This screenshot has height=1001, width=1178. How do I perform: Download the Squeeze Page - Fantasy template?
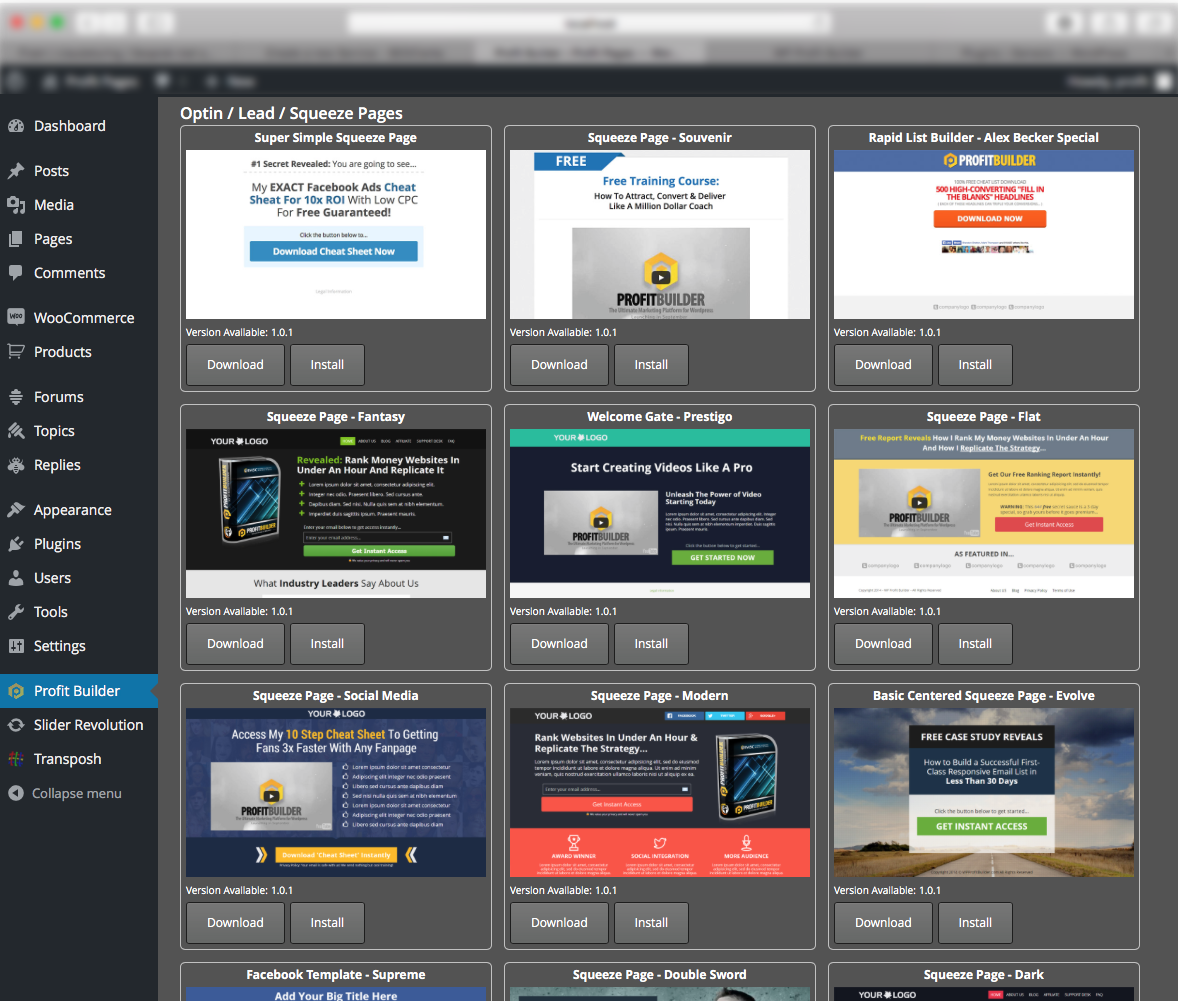[235, 644]
